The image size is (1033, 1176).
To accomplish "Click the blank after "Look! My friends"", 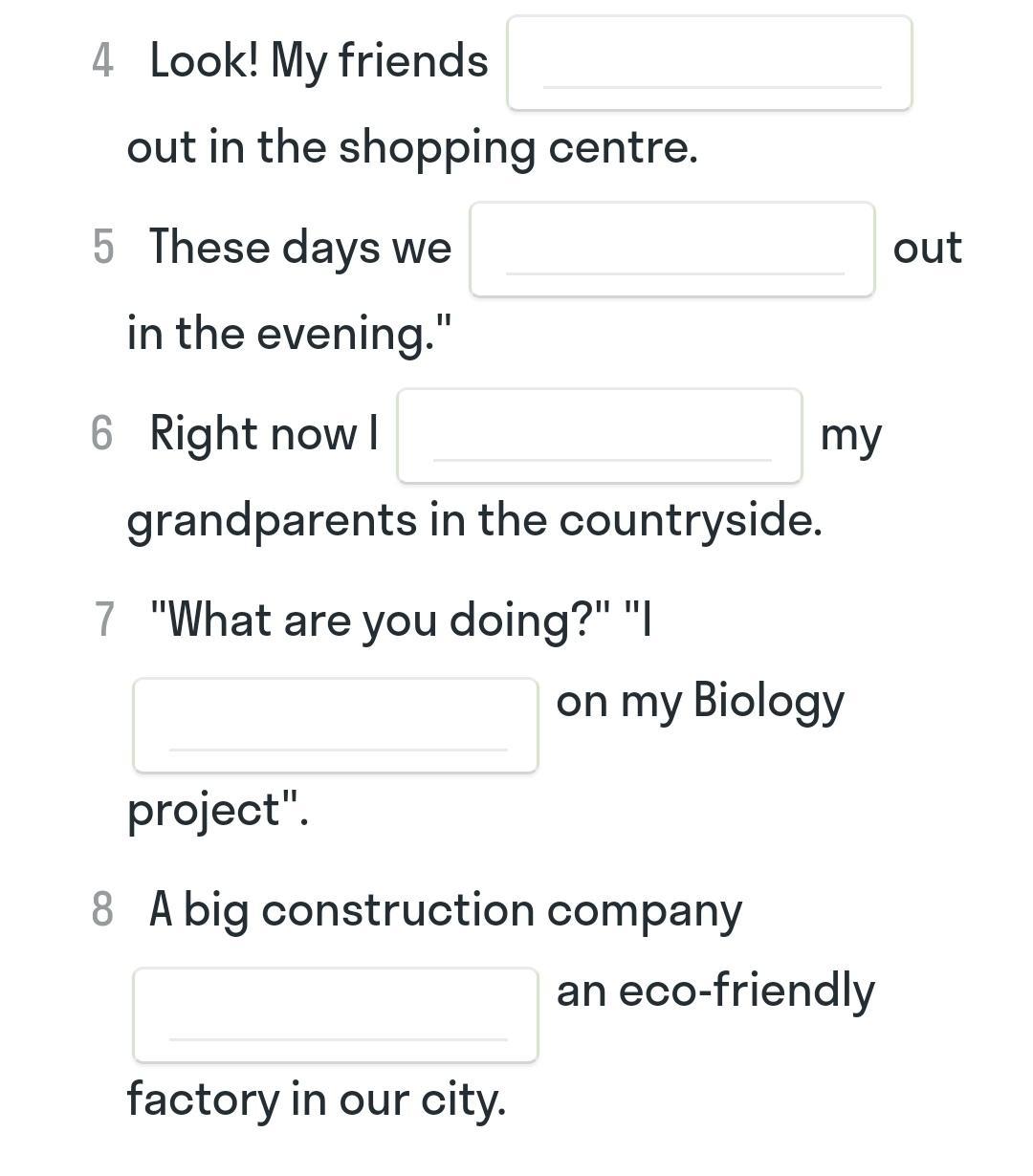I will 709,63.
